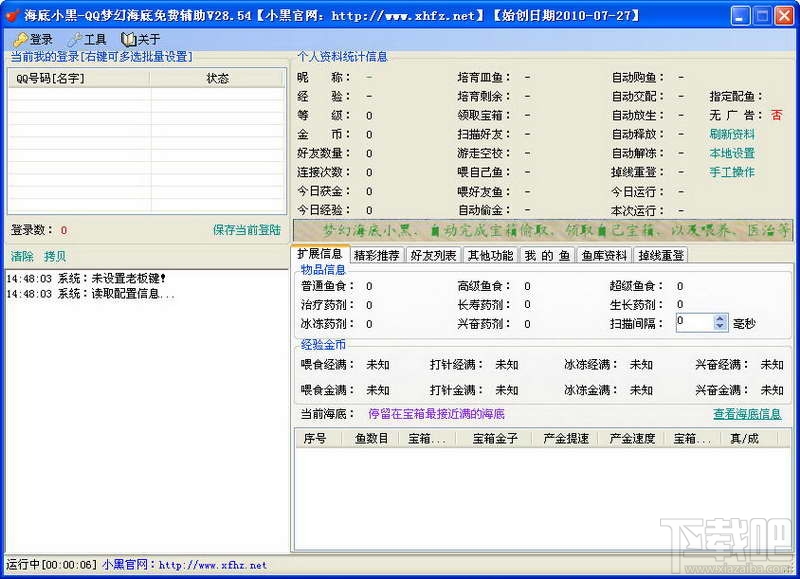Switch to the 其他功能 tab
Screen dimensions: 800x579
490,255
